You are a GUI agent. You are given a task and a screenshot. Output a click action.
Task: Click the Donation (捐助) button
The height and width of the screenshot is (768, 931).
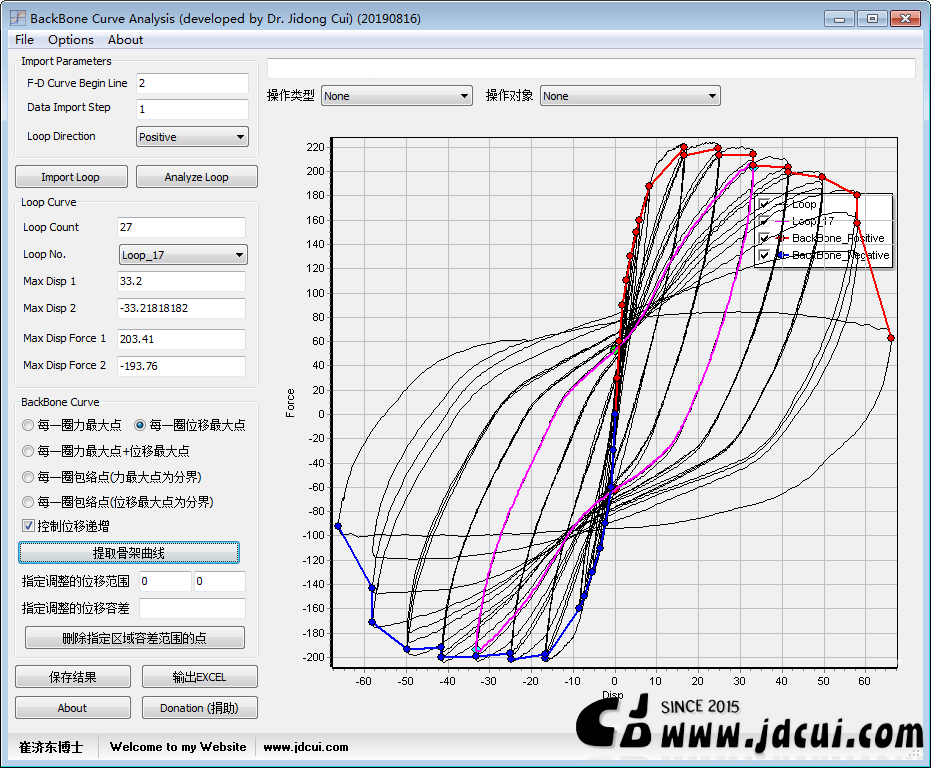(x=200, y=708)
